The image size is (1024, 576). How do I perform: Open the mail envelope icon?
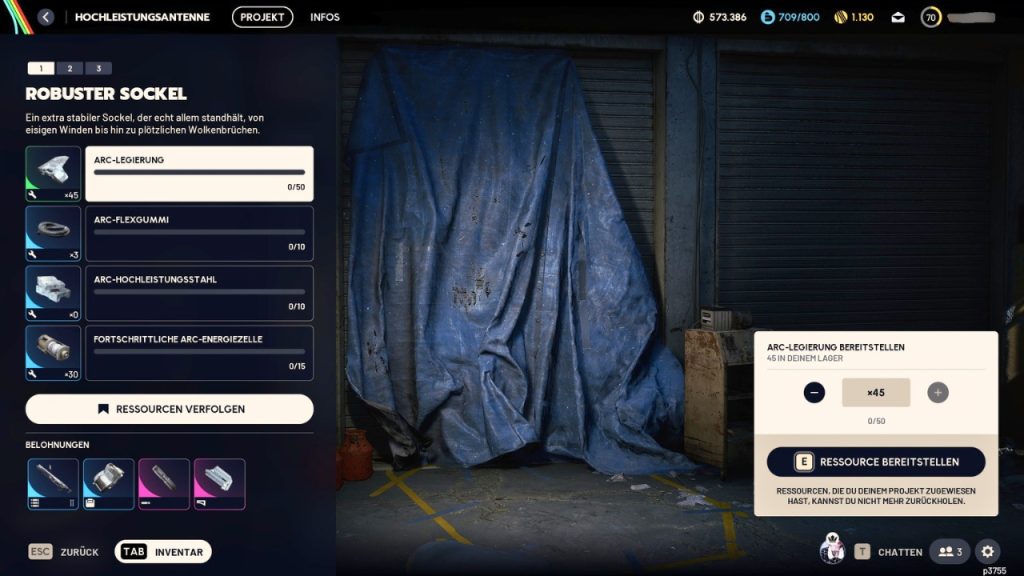pos(897,17)
